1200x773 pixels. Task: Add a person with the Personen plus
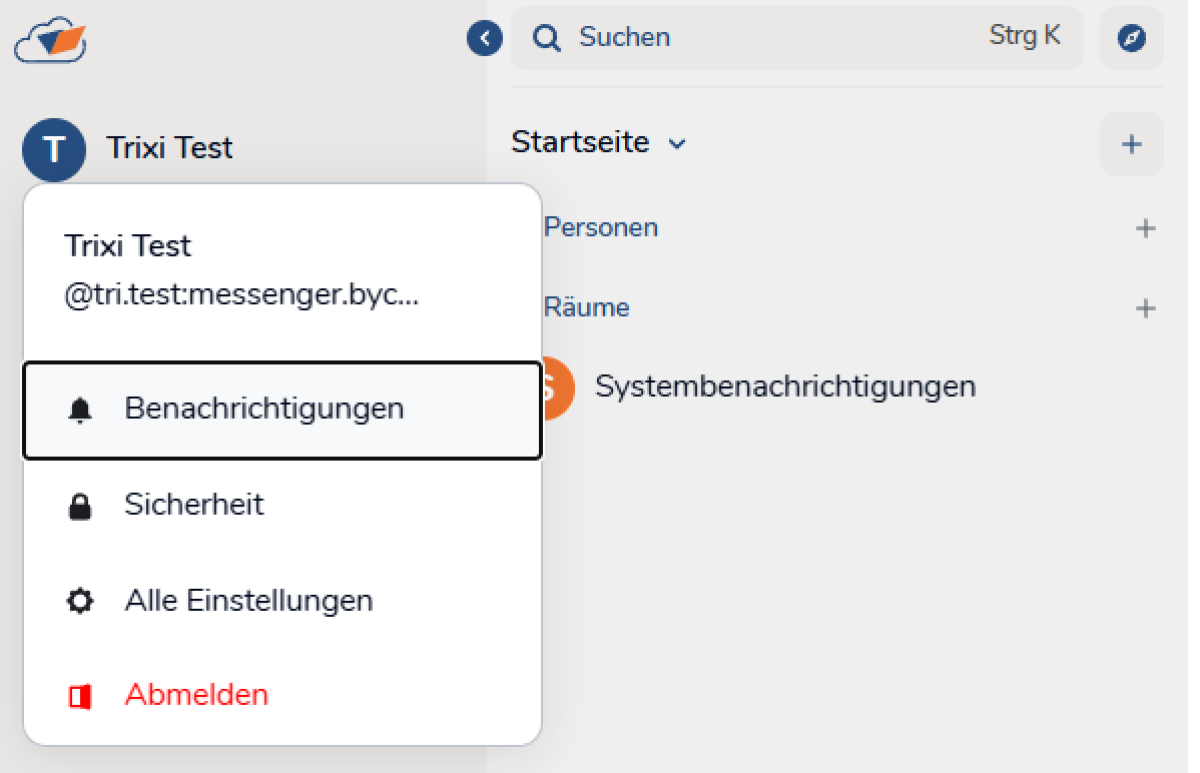tap(1145, 229)
